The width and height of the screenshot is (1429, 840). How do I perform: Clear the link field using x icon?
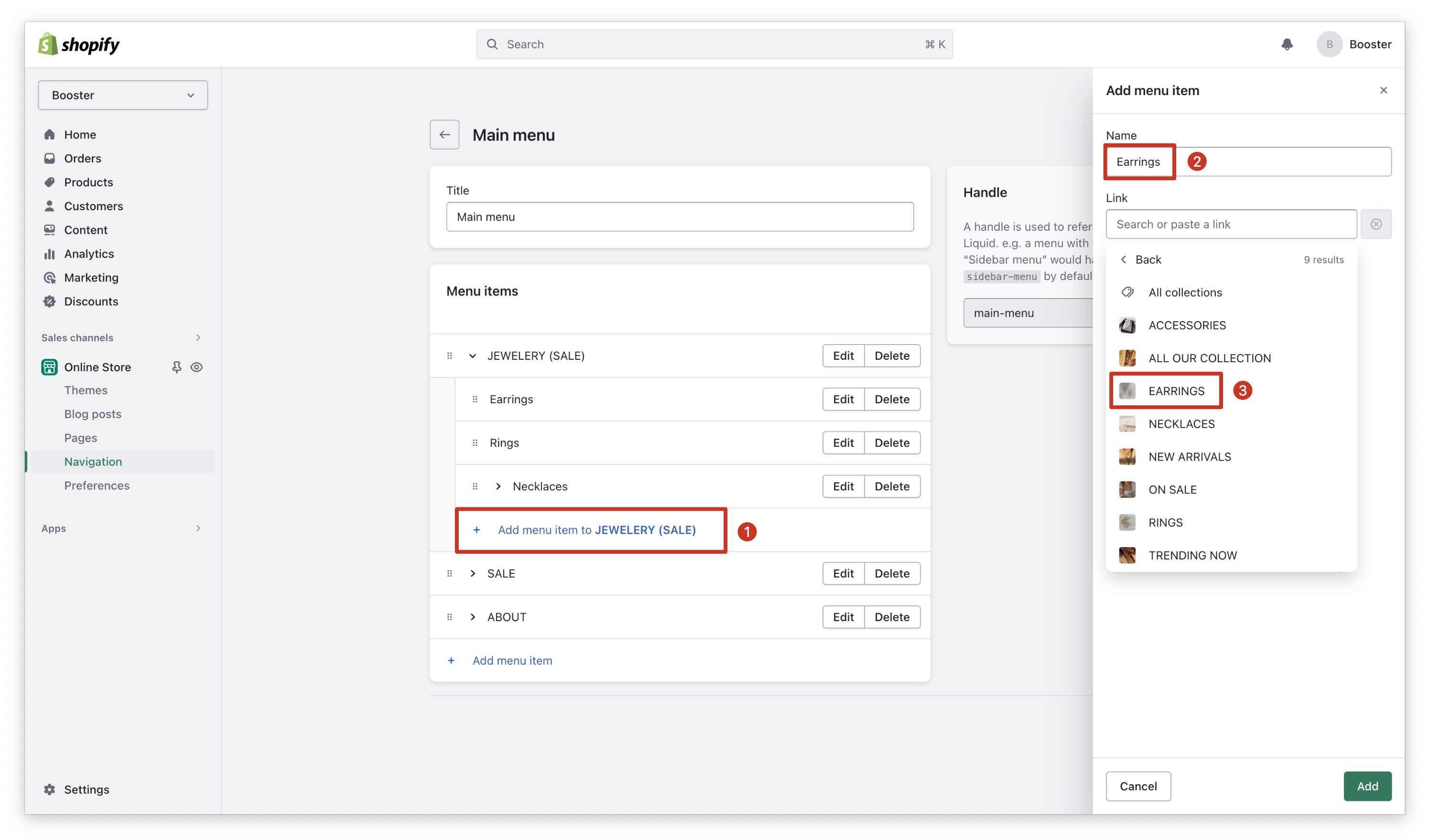(x=1375, y=225)
